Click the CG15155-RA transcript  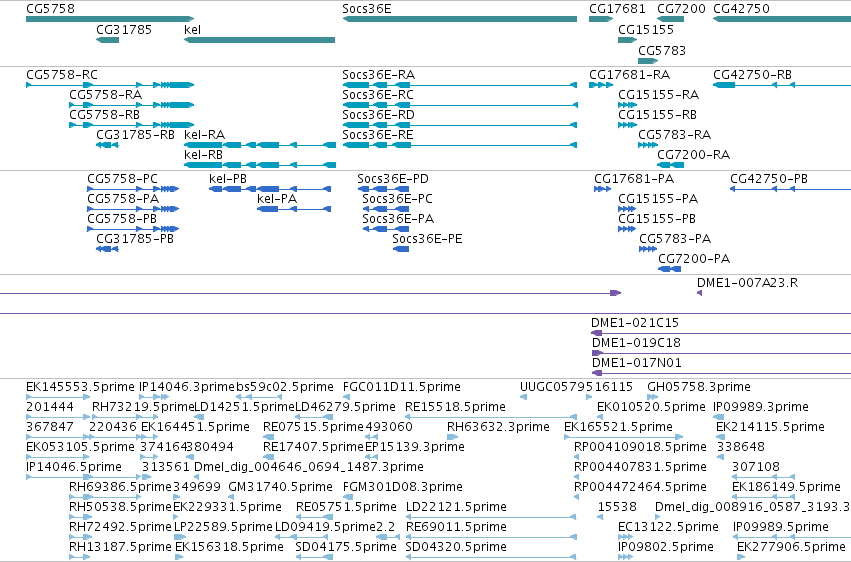pos(627,105)
